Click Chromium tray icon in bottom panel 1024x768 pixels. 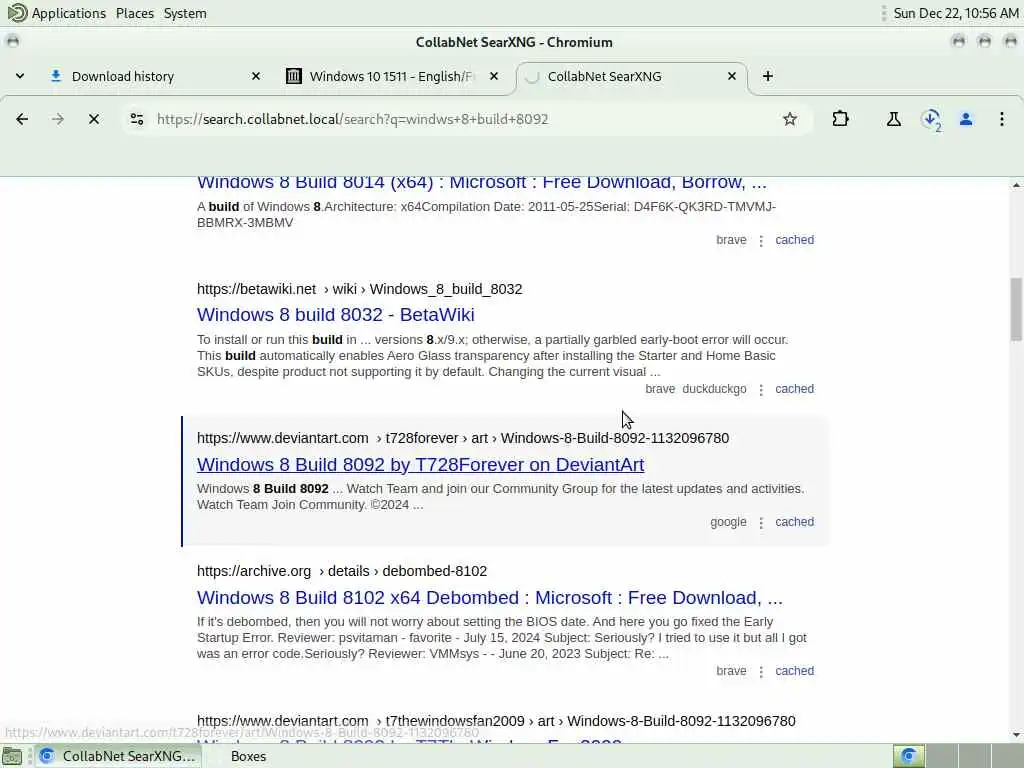click(908, 756)
